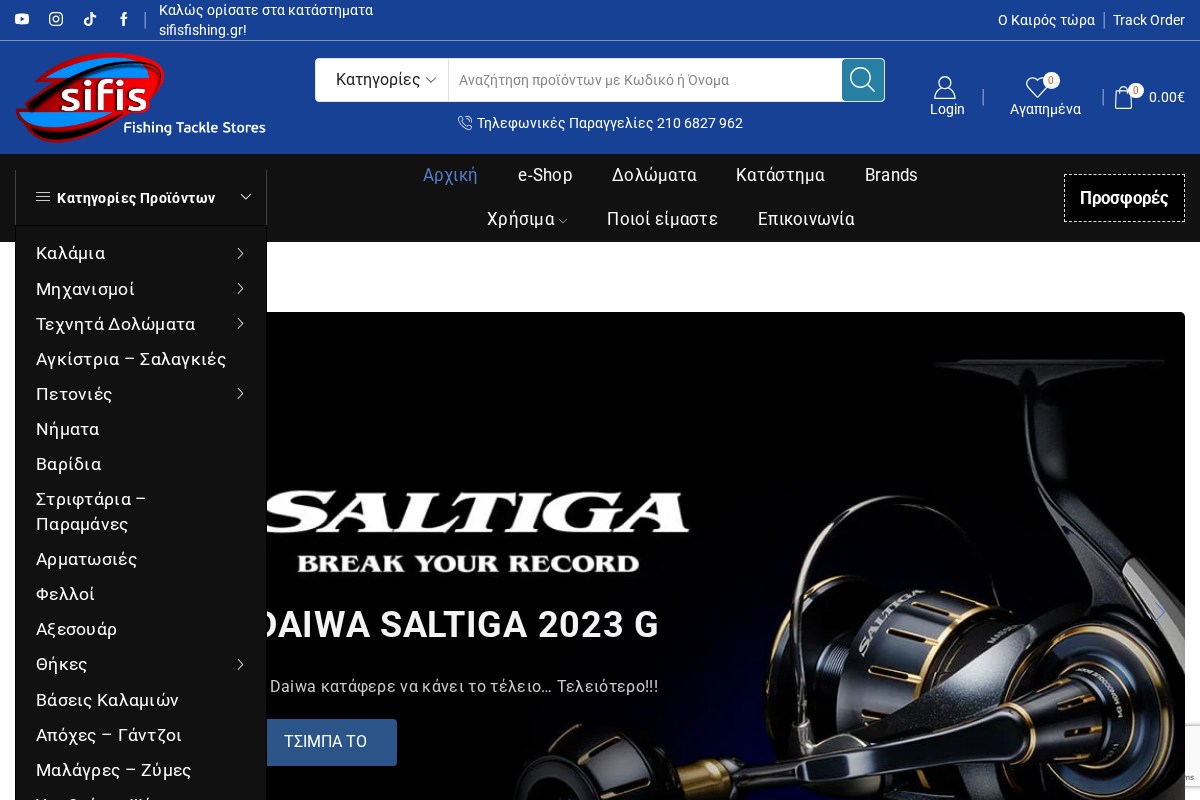Open the Login user icon
The image size is (1200, 800).
pyautogui.click(x=945, y=87)
